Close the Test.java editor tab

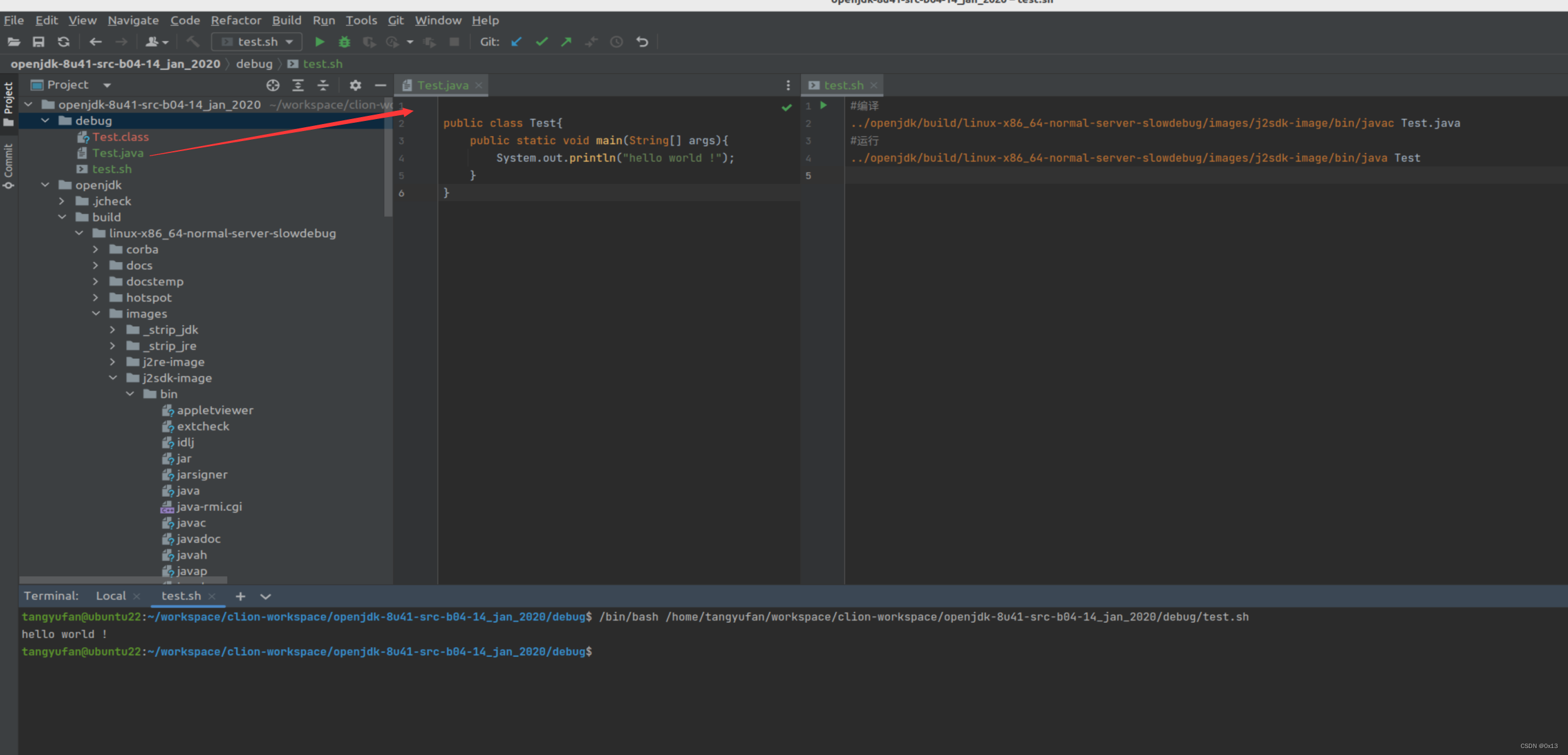[479, 86]
